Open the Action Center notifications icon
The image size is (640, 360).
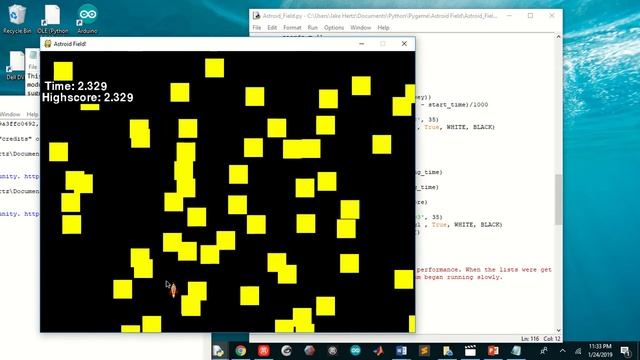[x=625, y=351]
